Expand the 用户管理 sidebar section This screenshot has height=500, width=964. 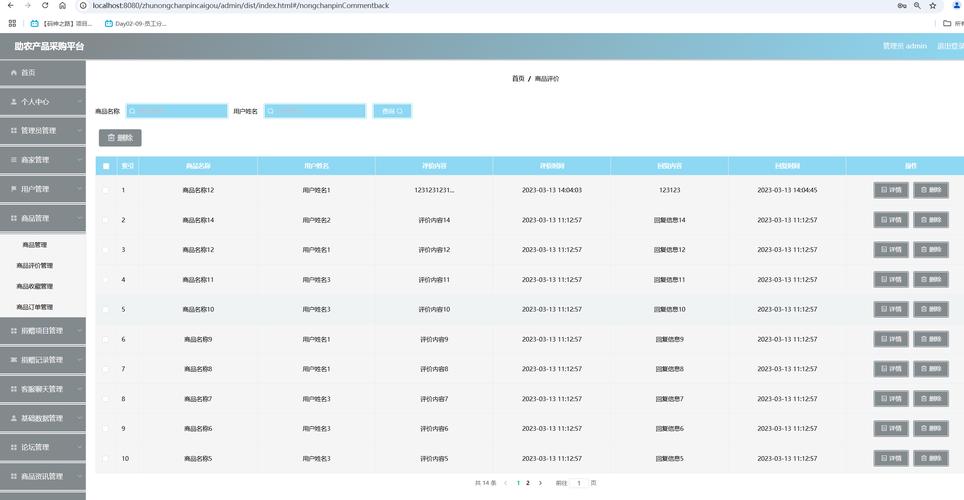point(43,189)
